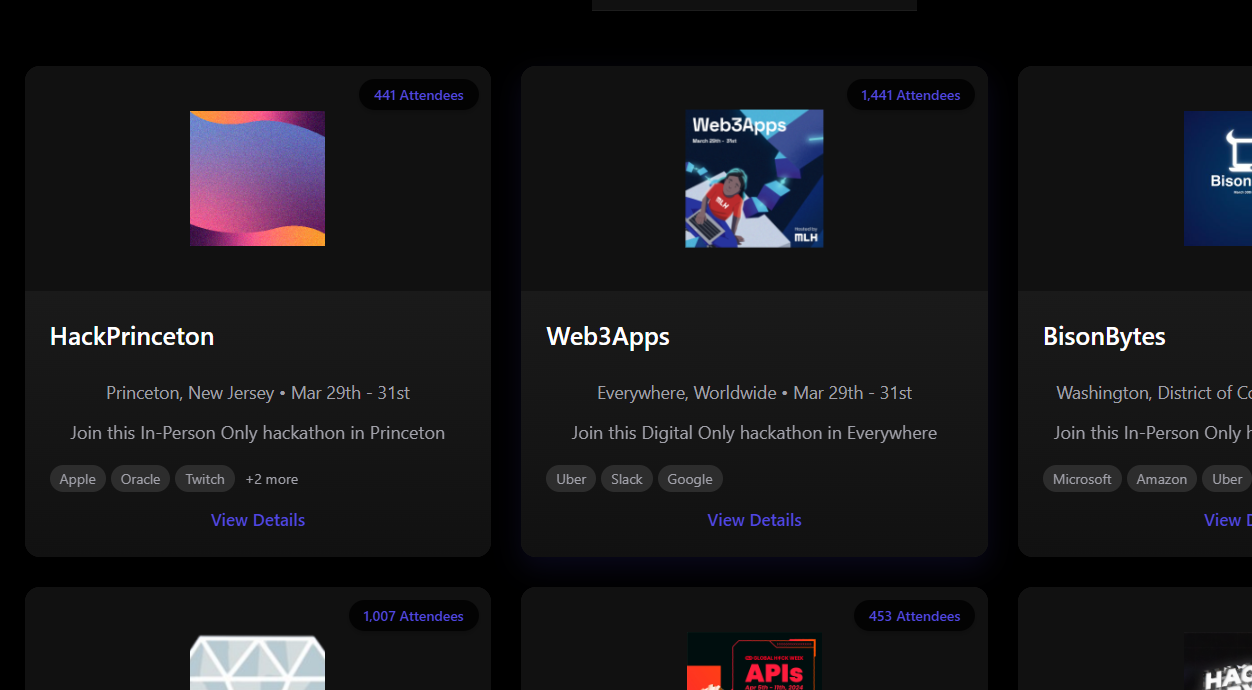This screenshot has height=690, width=1252.
Task: Select the Amazon tag on BisonBytes
Action: 1161,479
